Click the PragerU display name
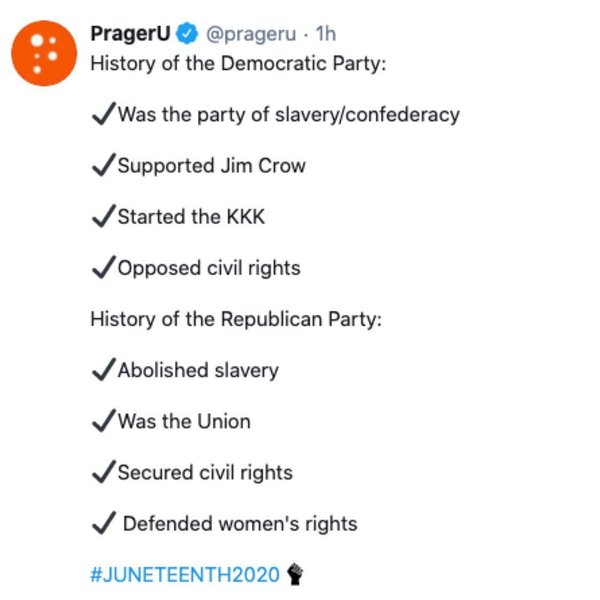 coord(130,34)
